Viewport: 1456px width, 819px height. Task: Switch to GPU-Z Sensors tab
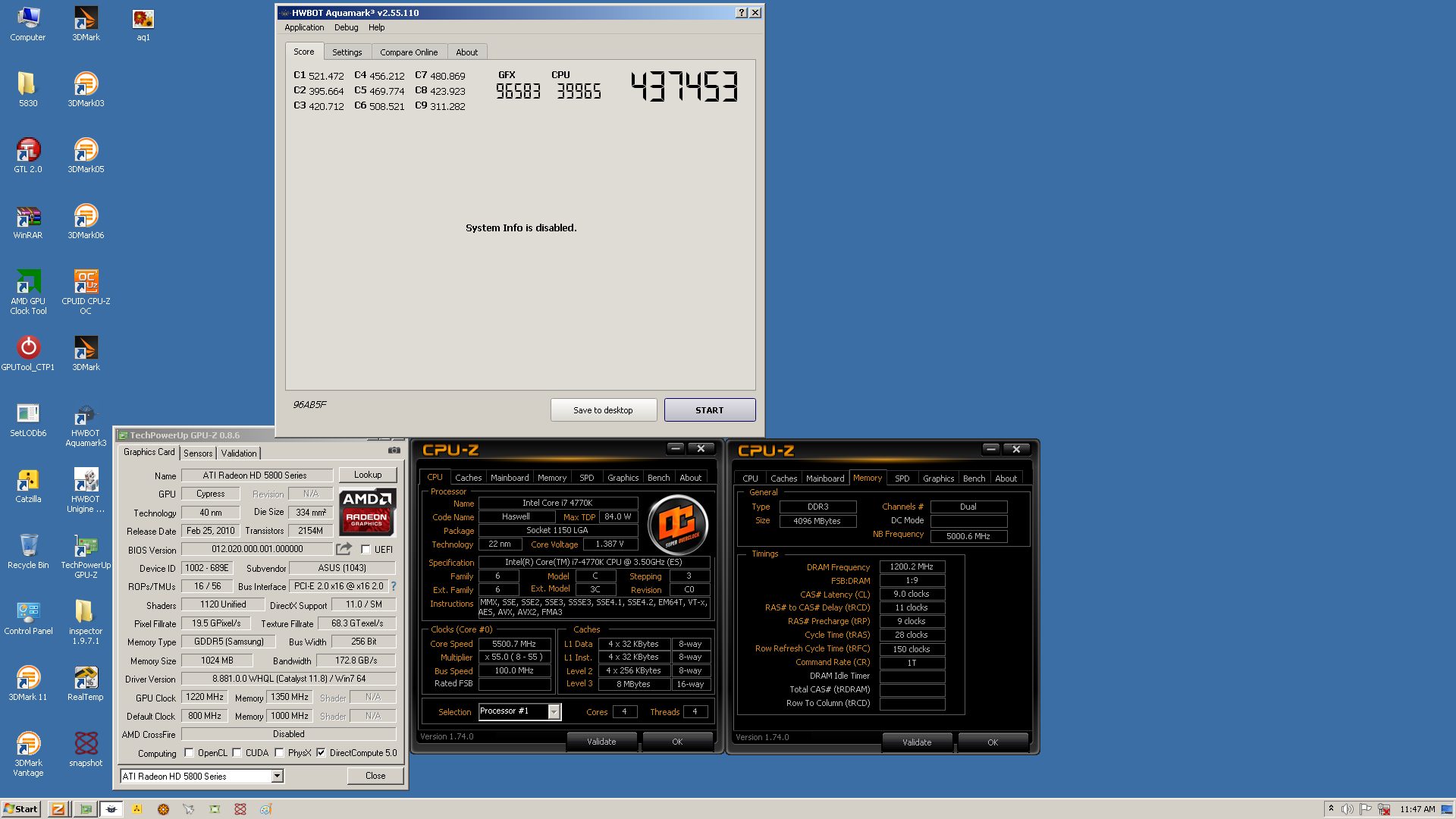click(198, 453)
